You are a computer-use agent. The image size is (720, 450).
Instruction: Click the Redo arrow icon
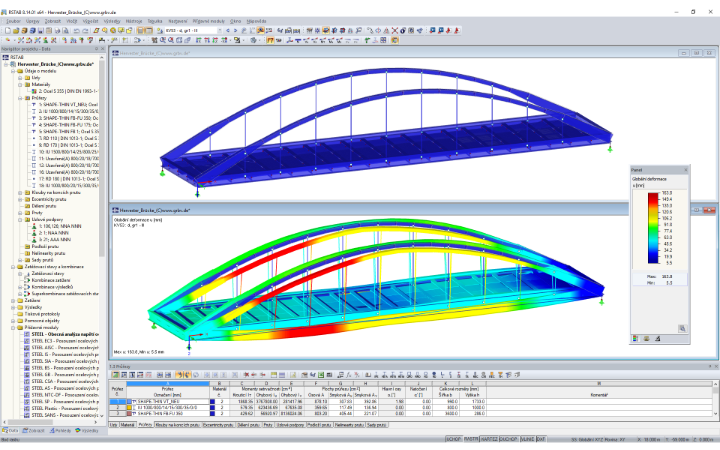85,31
